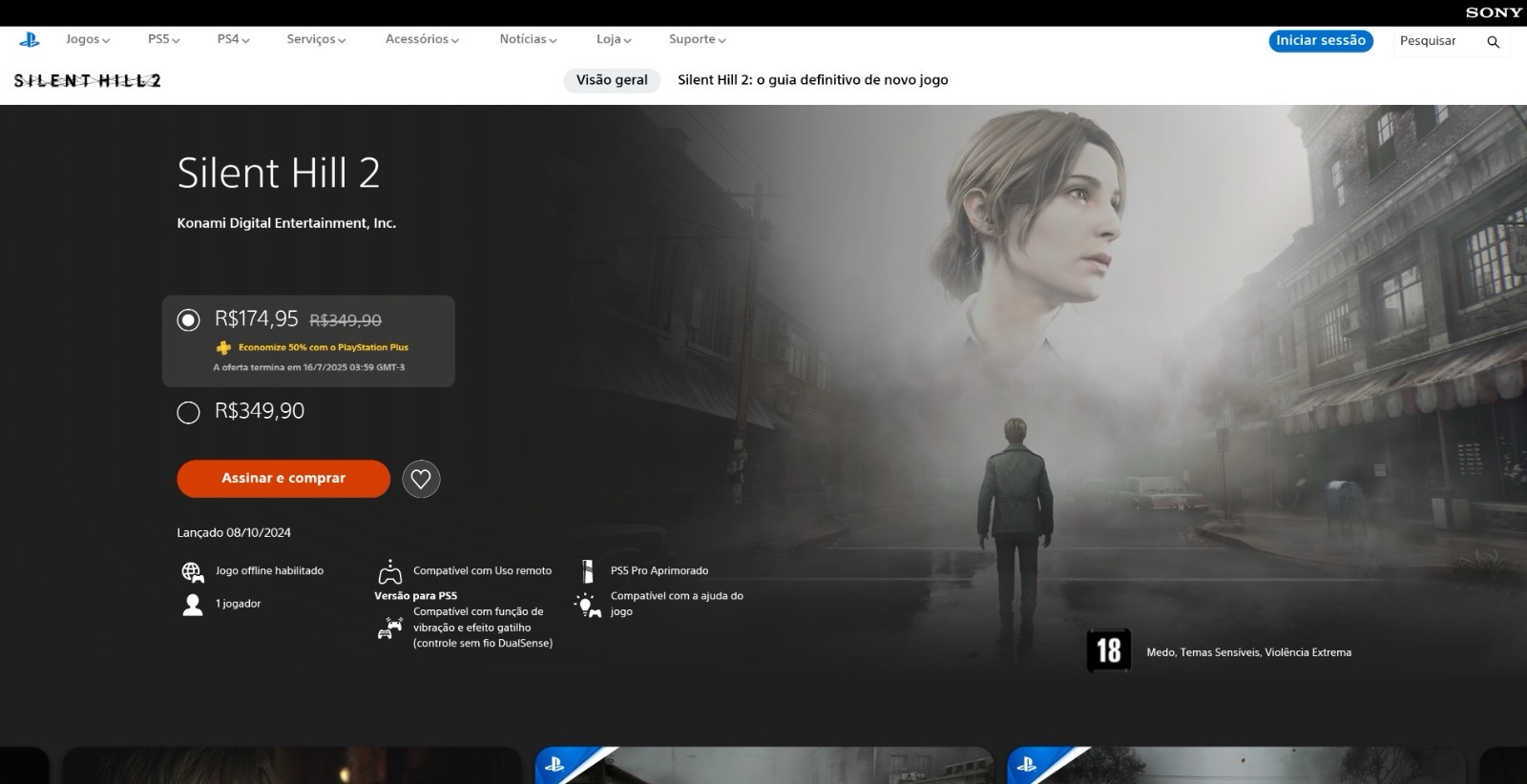Click the Silent Hill 2 logo

tap(87, 81)
